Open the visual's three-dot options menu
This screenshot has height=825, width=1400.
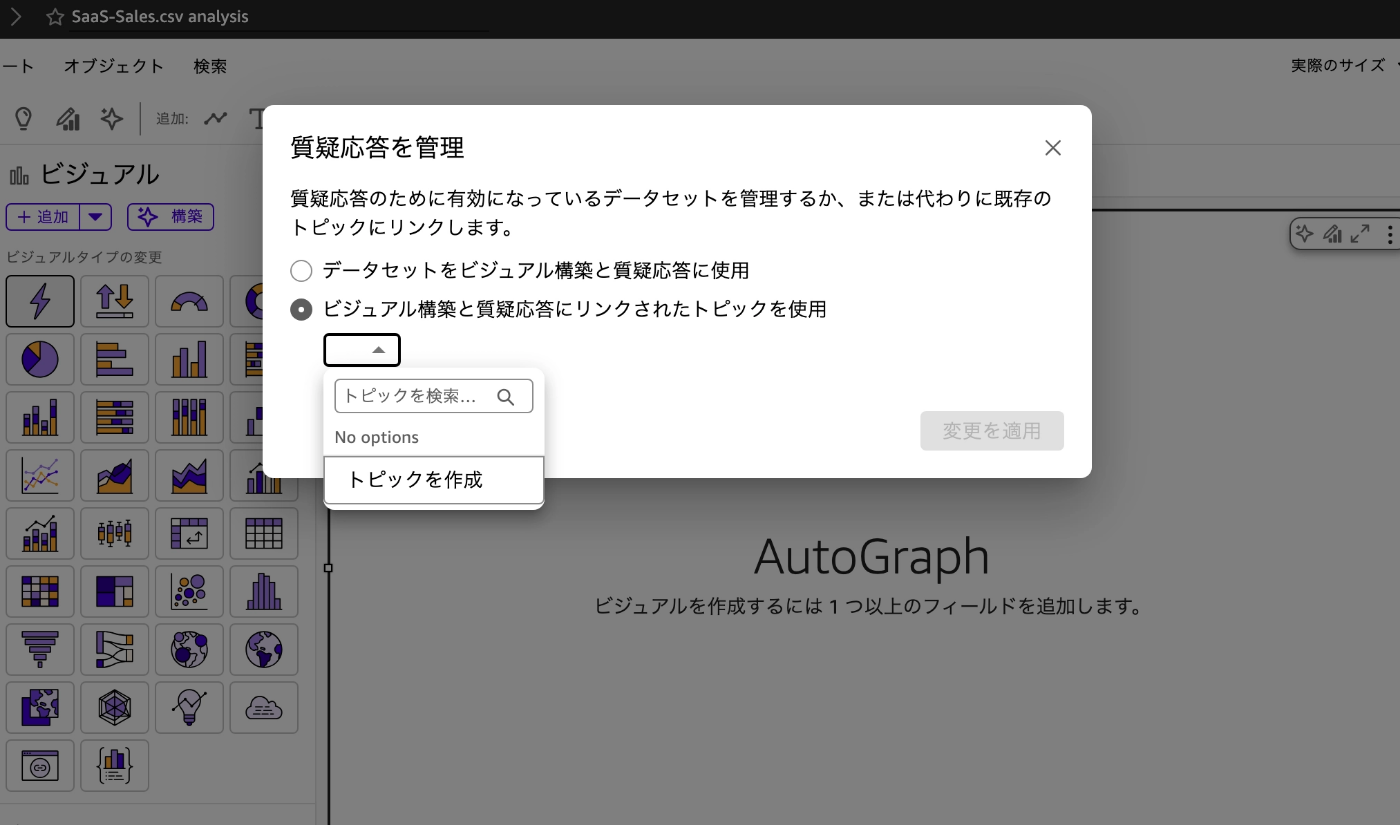1388,234
